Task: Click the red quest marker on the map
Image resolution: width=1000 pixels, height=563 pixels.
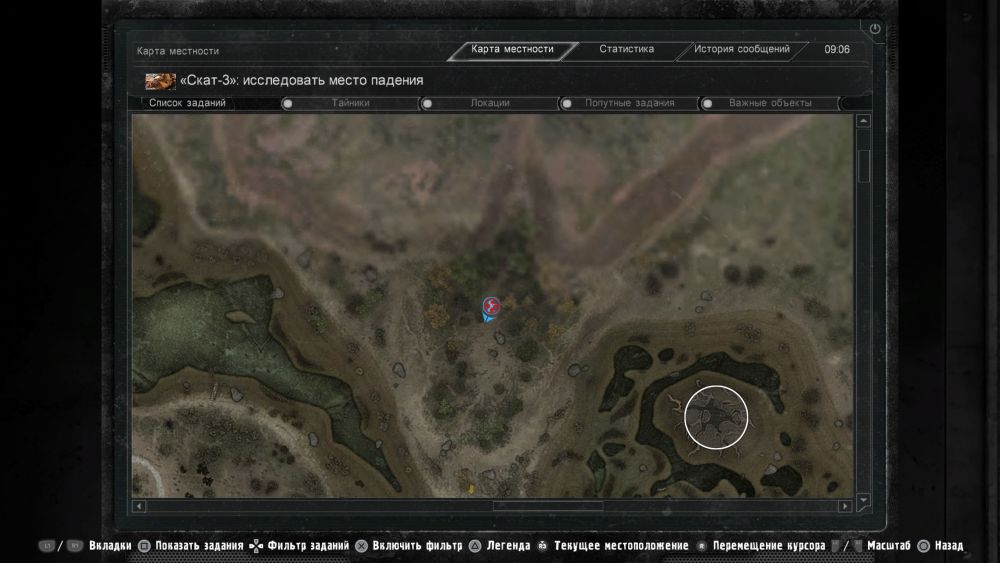Action: click(x=491, y=305)
